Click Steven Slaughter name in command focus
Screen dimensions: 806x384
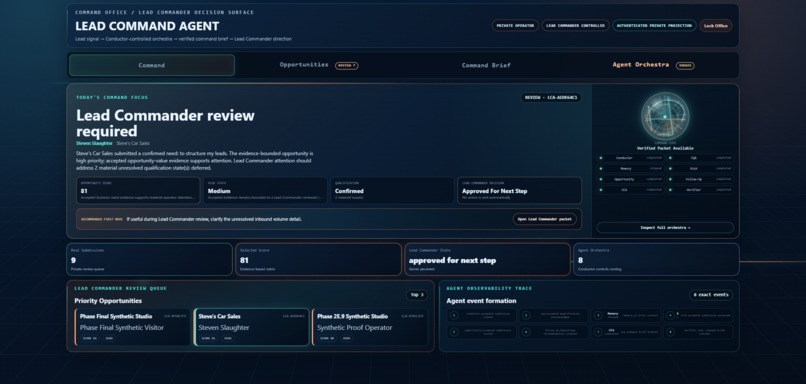(94, 143)
